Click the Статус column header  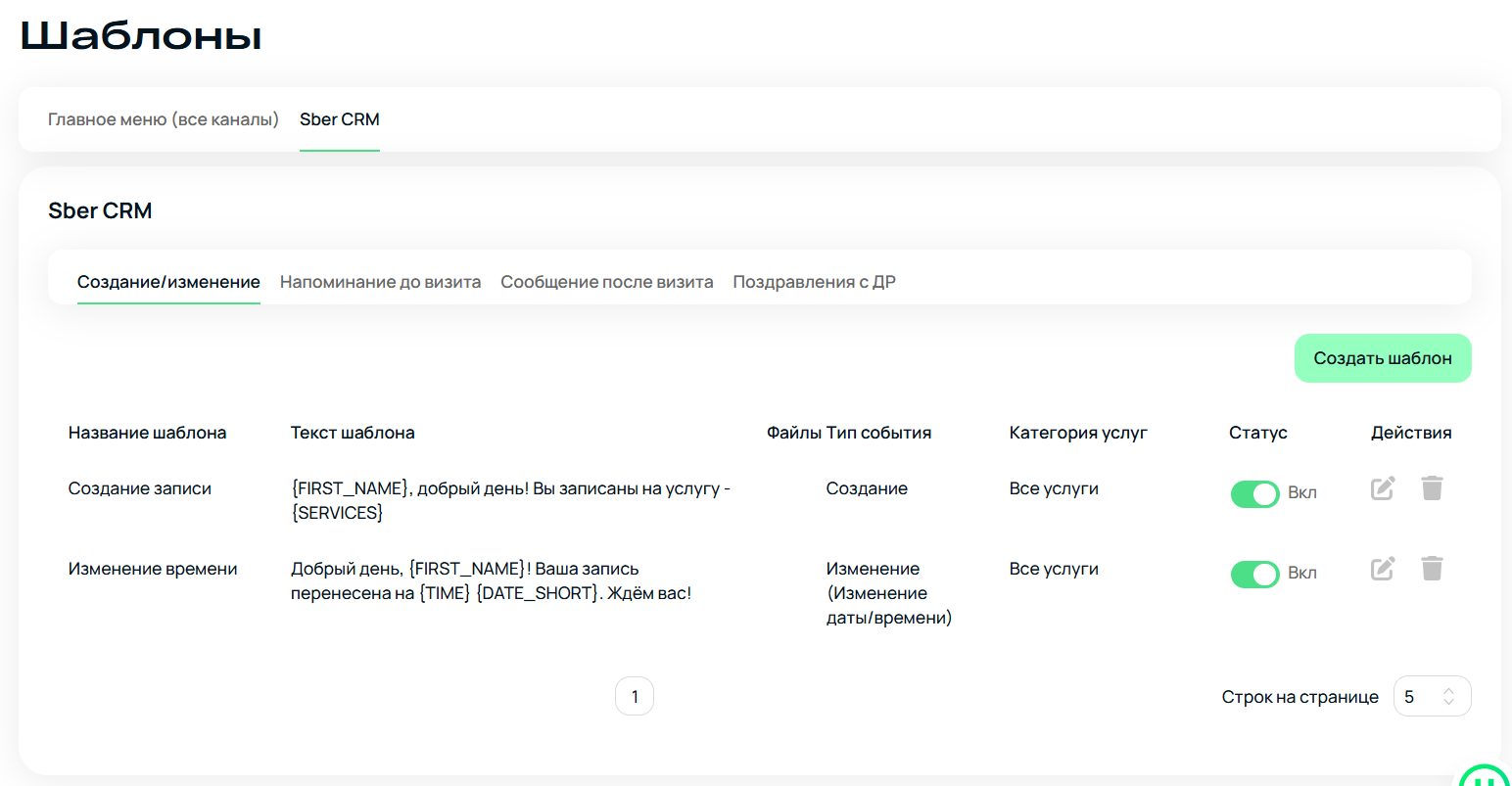[x=1258, y=433]
